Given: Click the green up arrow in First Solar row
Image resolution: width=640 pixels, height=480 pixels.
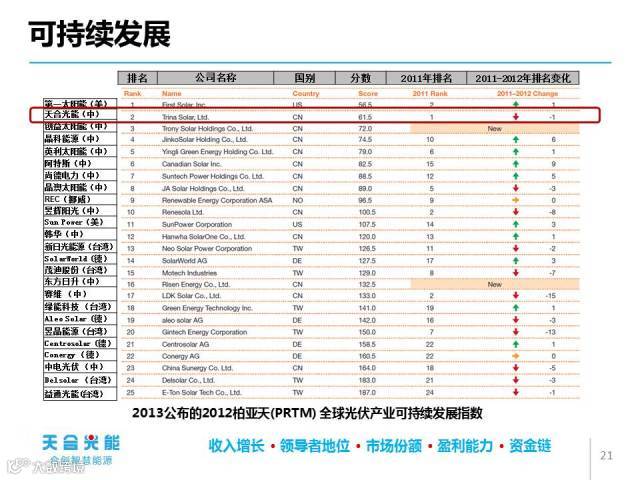Looking at the screenshot, I should click(516, 104).
